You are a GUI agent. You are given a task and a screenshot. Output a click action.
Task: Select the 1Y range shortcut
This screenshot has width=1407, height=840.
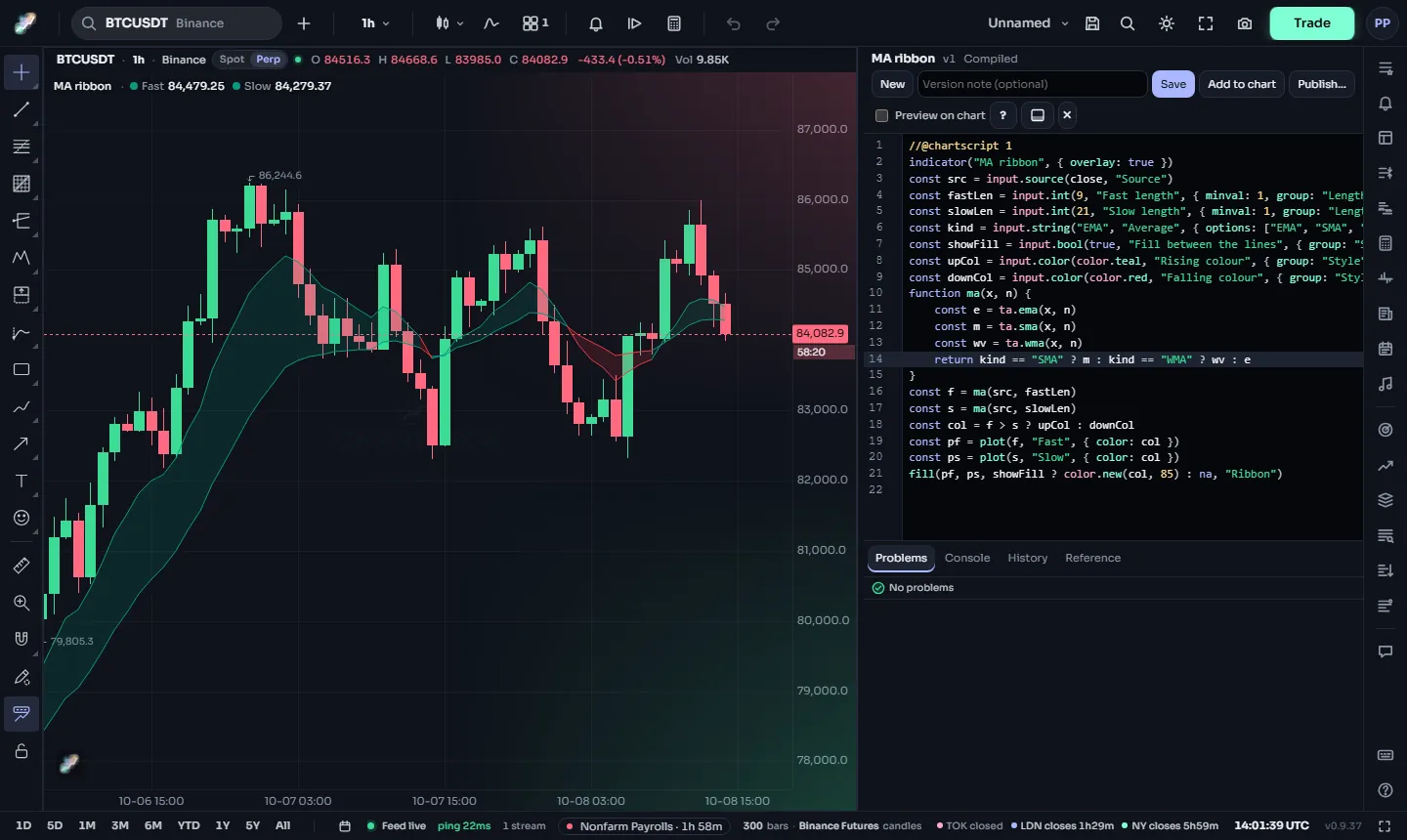[x=223, y=826]
